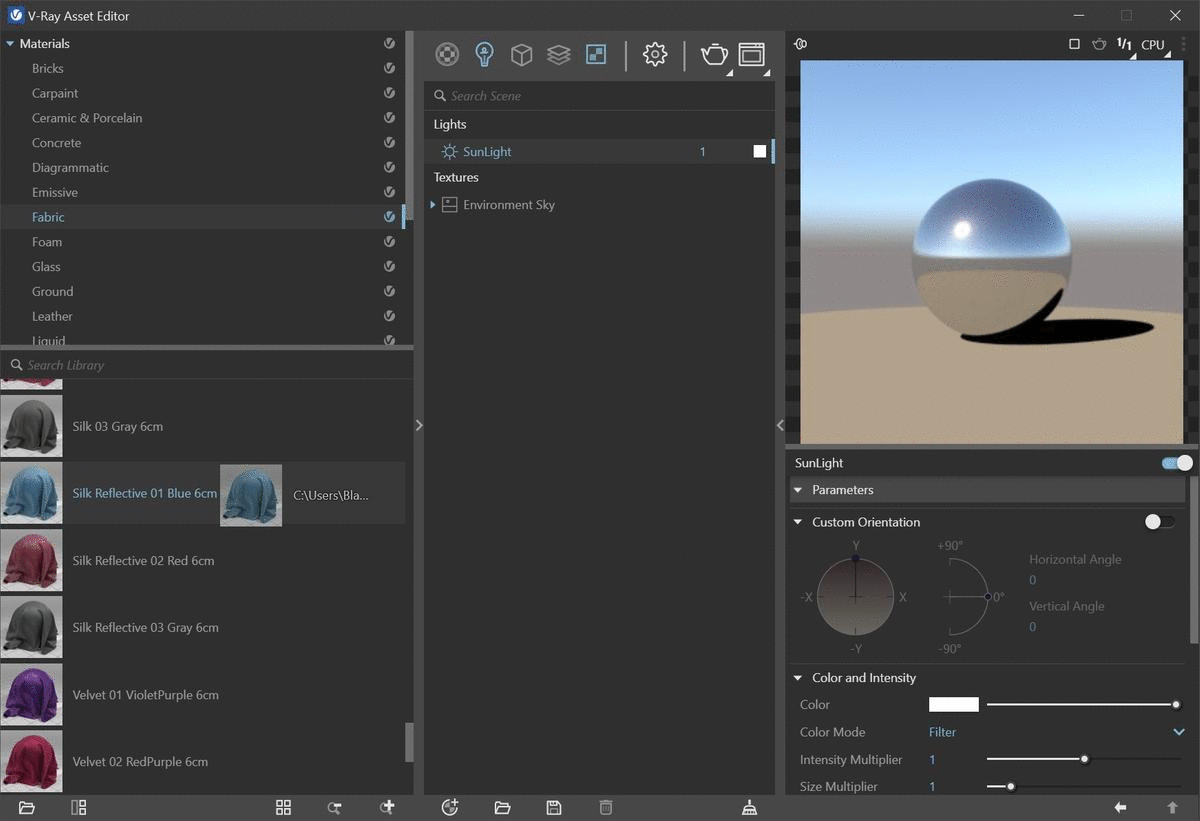Show the V-Ray frame buffer window

point(751,54)
